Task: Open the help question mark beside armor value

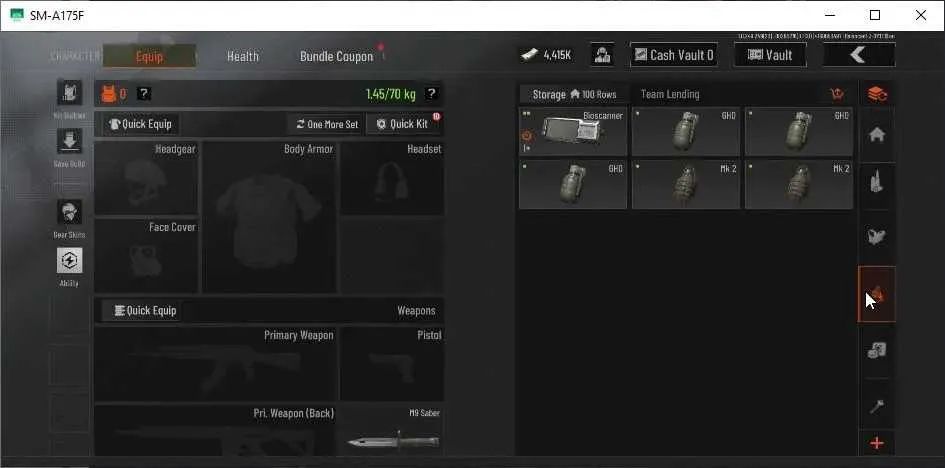Action: pos(144,94)
